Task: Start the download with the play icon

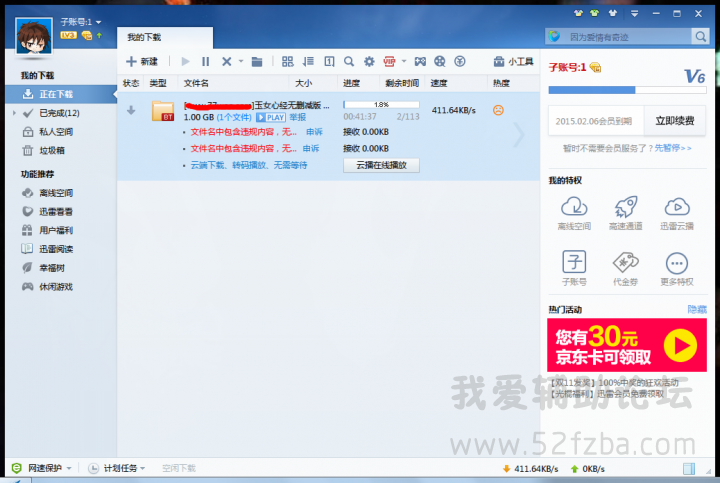Action: (x=186, y=62)
